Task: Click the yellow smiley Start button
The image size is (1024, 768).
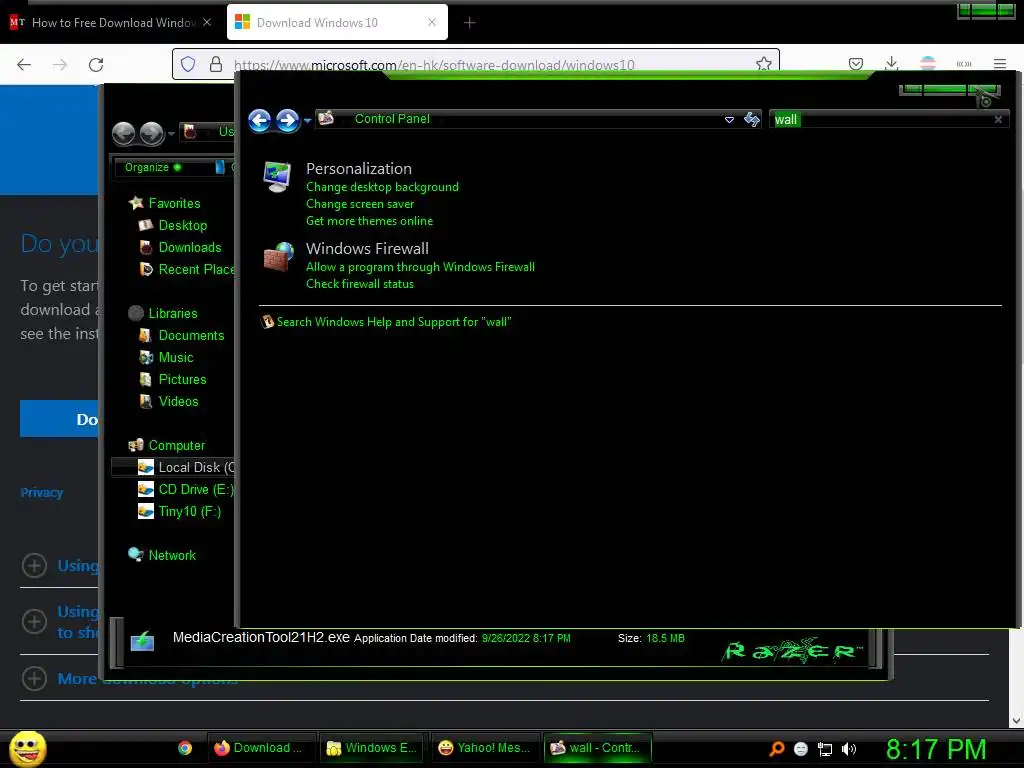Action: [x=27, y=748]
